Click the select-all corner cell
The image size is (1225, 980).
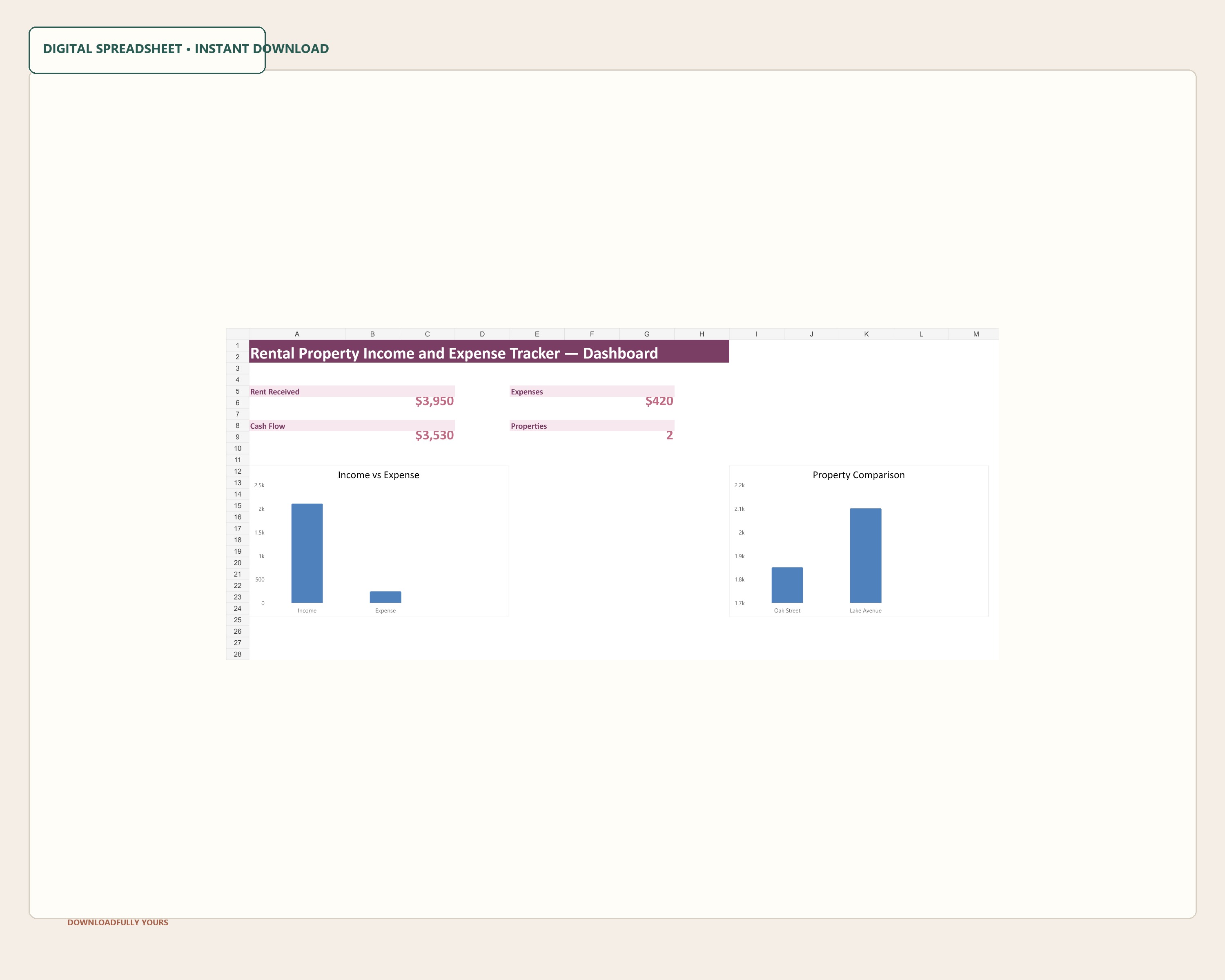tap(238, 334)
